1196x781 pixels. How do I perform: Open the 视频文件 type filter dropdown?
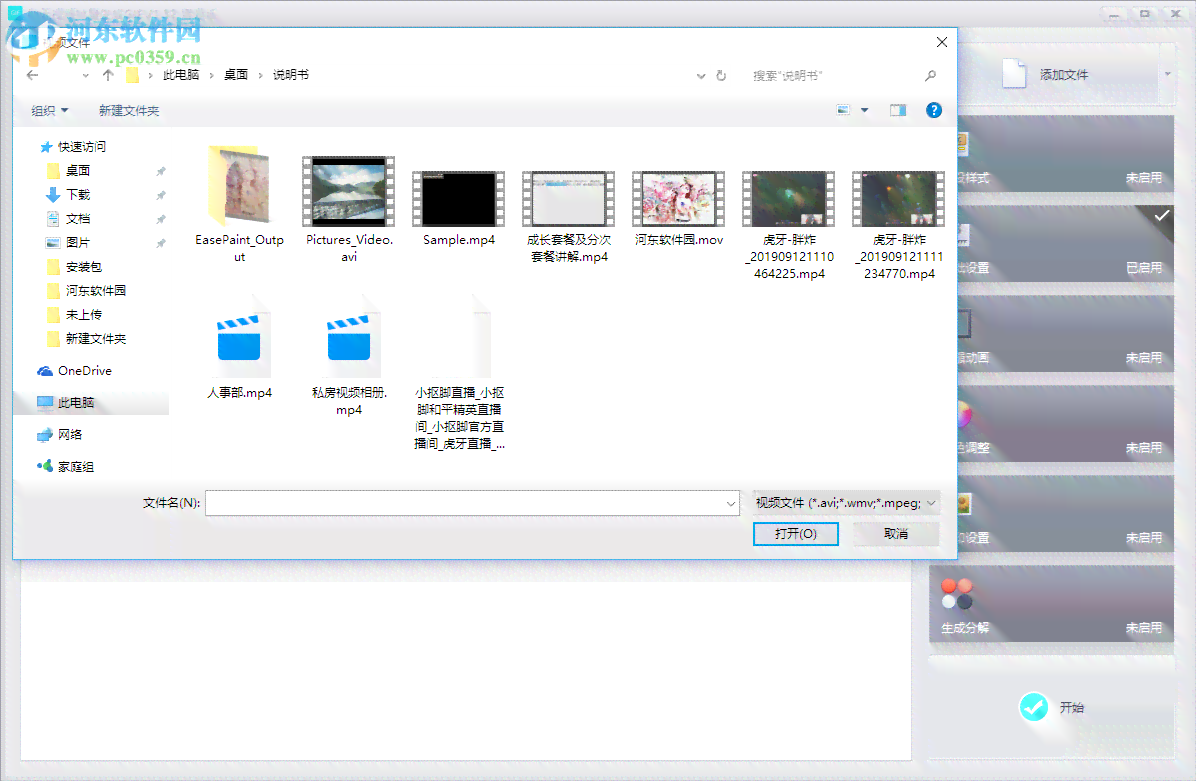tap(846, 503)
